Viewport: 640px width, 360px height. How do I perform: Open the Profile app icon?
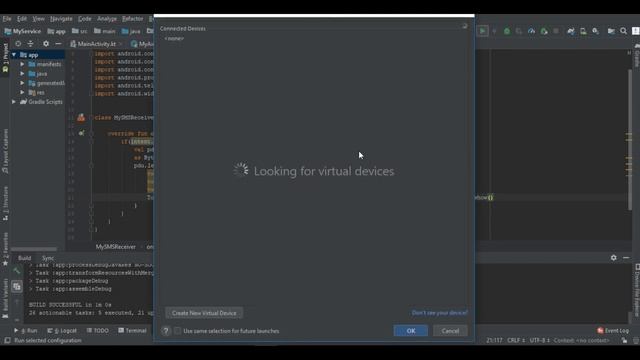tap(531, 31)
